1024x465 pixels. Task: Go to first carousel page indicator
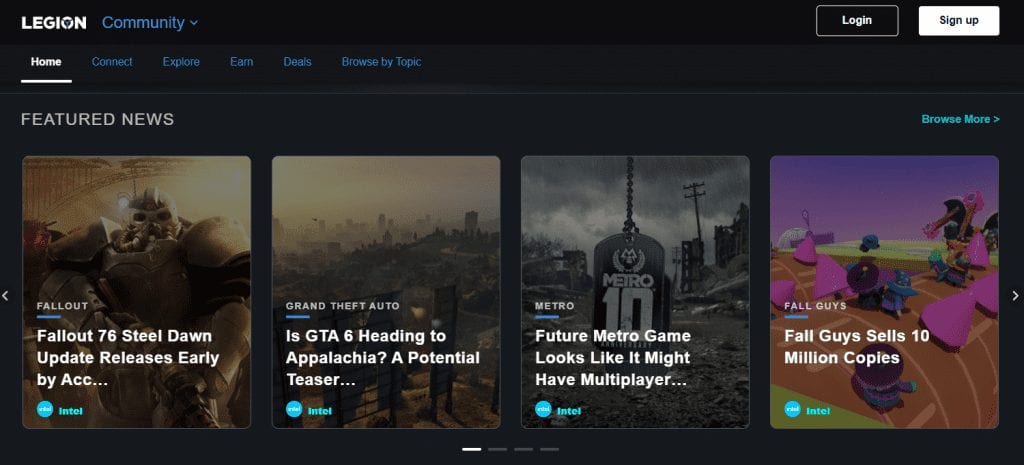click(x=472, y=449)
